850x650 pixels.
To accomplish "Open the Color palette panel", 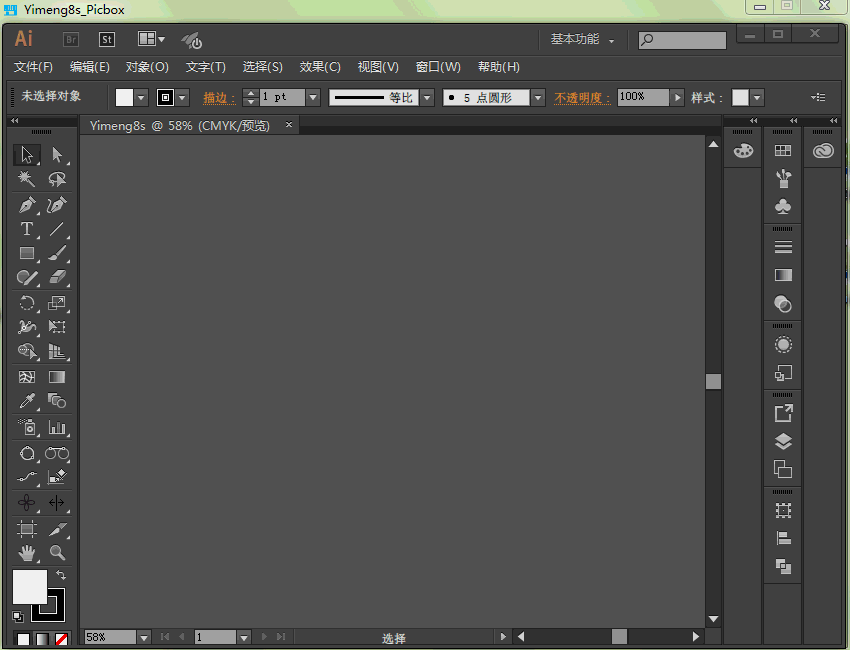I will click(743, 151).
